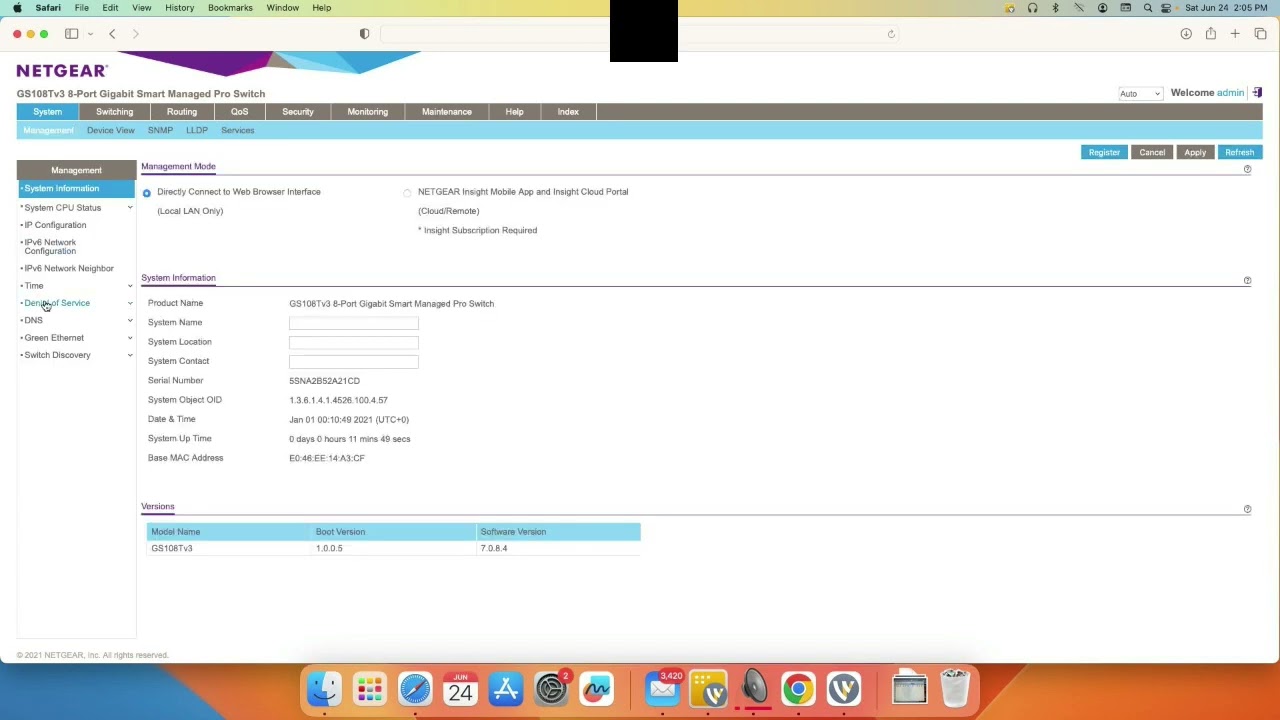Open the Safari sidebar dropdown chevron
This screenshot has height=720, width=1280.
click(90, 34)
